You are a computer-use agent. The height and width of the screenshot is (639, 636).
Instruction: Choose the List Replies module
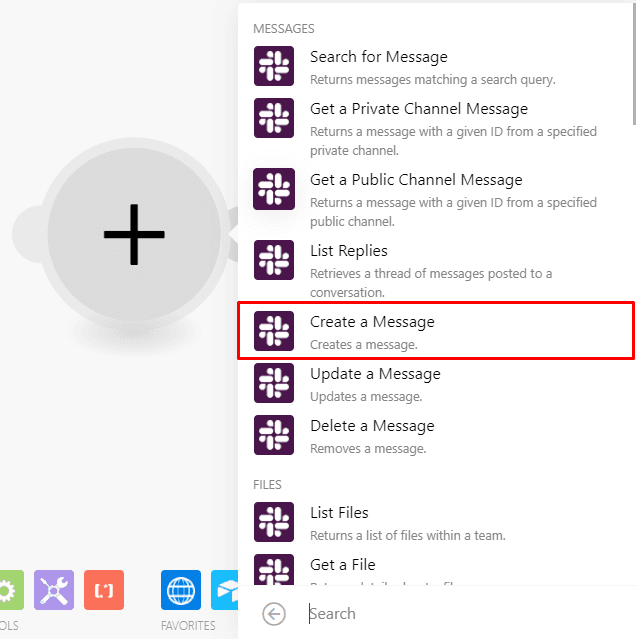point(348,251)
